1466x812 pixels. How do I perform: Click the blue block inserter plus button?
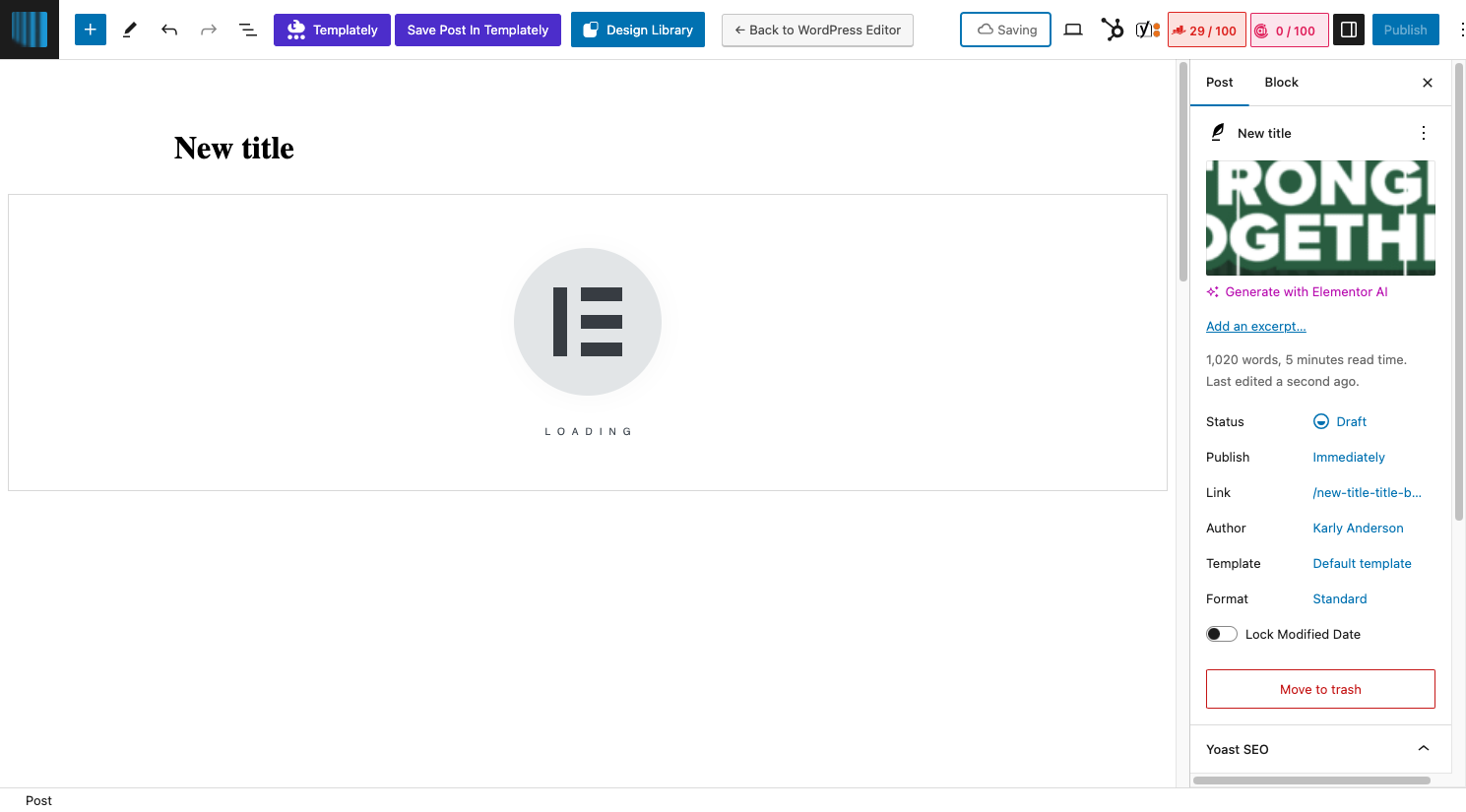[x=90, y=30]
